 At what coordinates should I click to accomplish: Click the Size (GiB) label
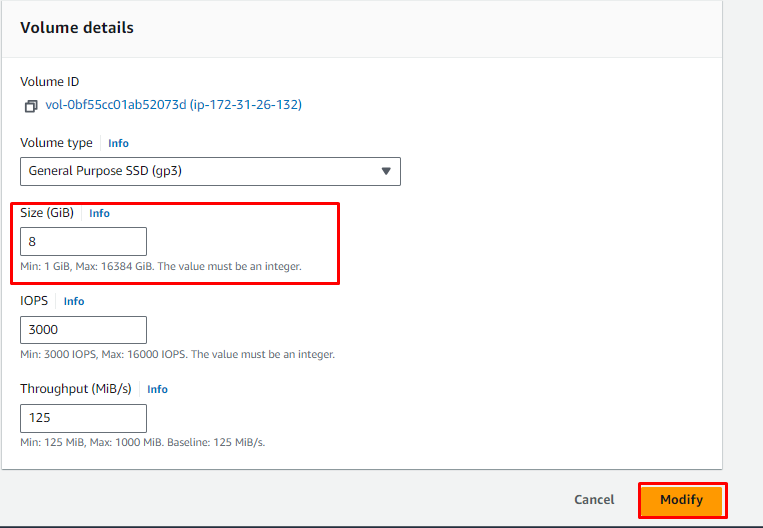[x=47, y=213]
